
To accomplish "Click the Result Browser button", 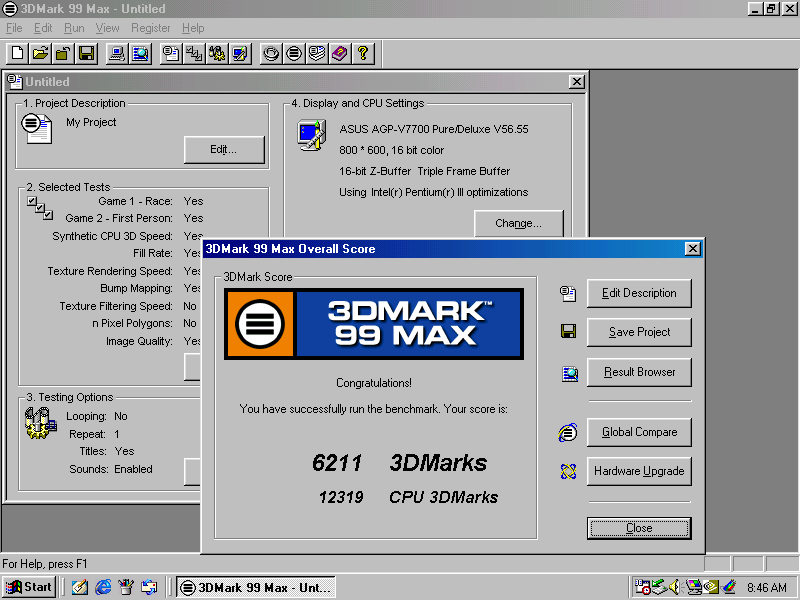I will point(639,372).
